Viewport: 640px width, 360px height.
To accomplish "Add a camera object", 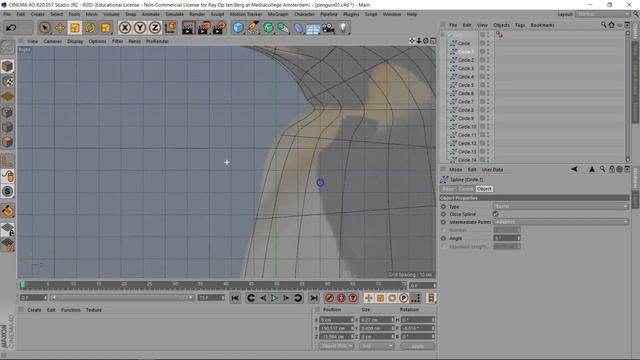I will [x=328, y=28].
